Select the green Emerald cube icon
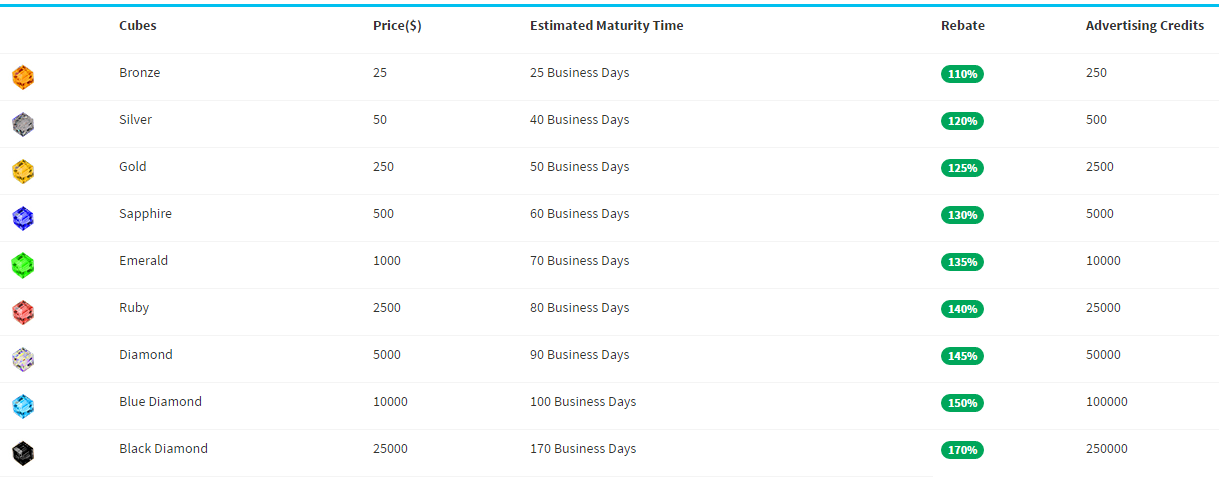 (23, 265)
